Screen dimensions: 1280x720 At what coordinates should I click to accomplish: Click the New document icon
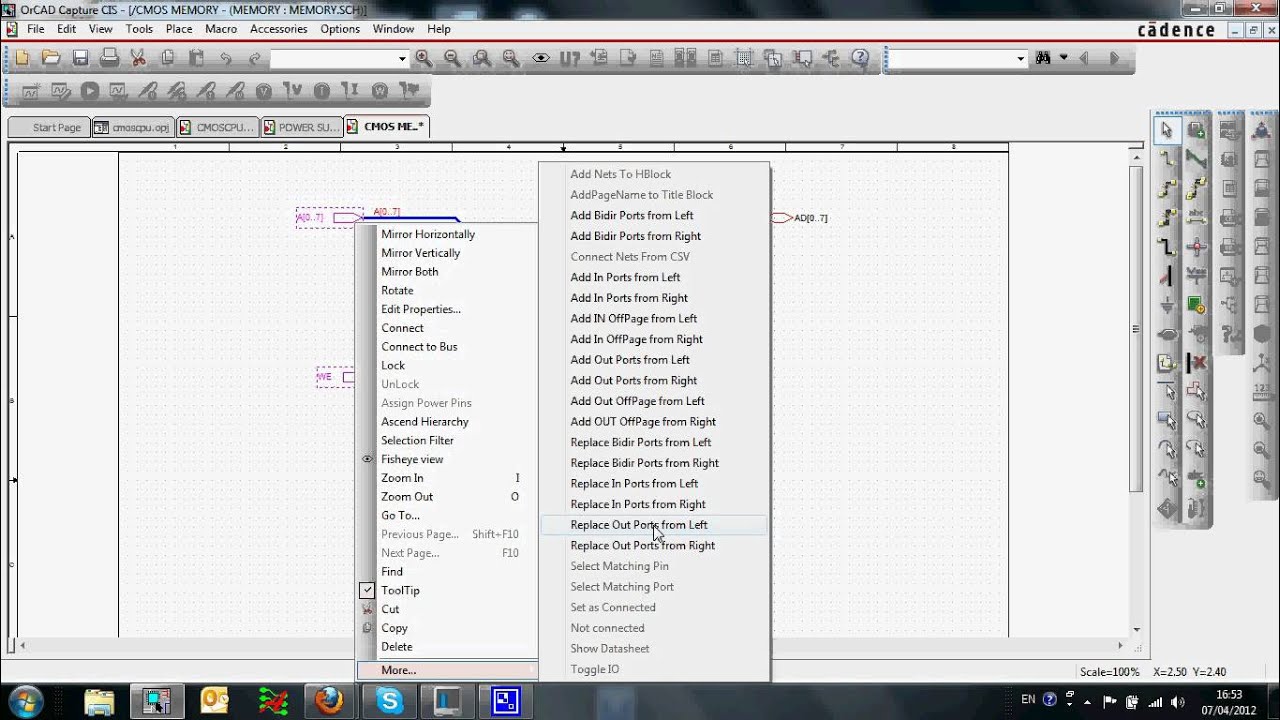(x=22, y=58)
